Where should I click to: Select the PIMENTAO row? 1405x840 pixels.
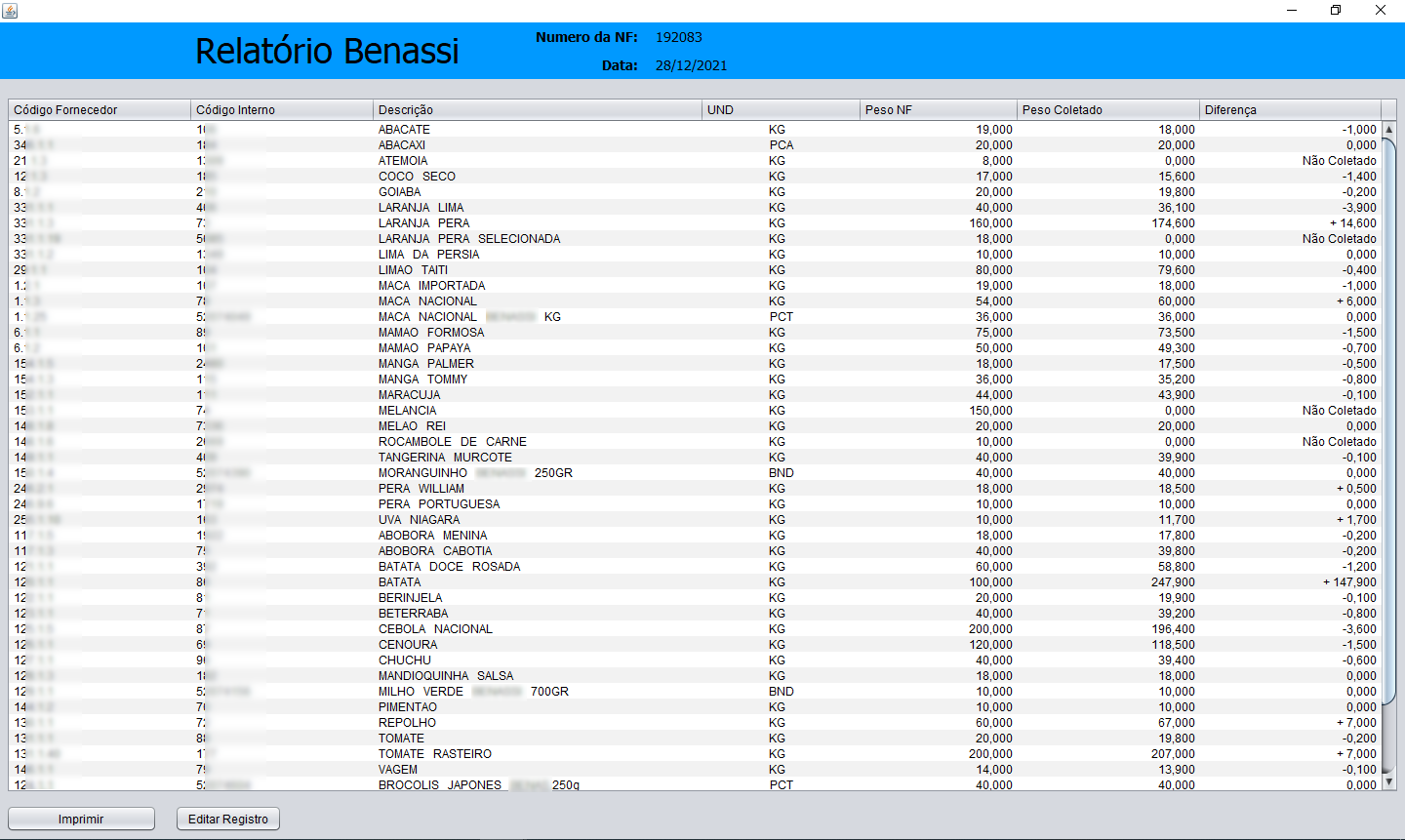pyautogui.click(x=695, y=707)
